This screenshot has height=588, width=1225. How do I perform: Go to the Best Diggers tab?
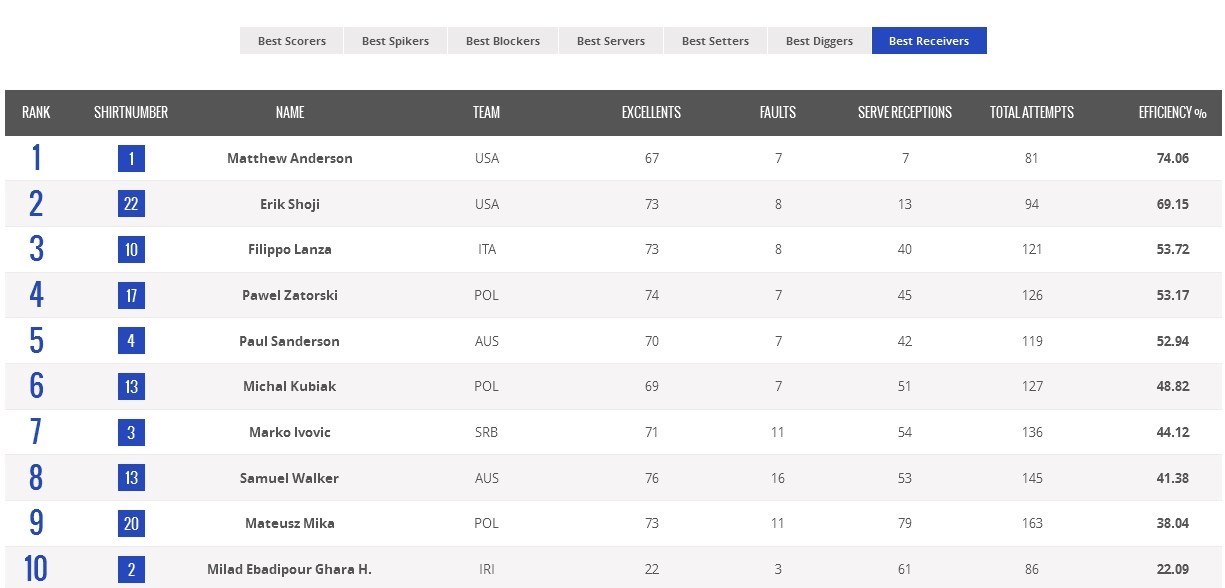coord(819,41)
